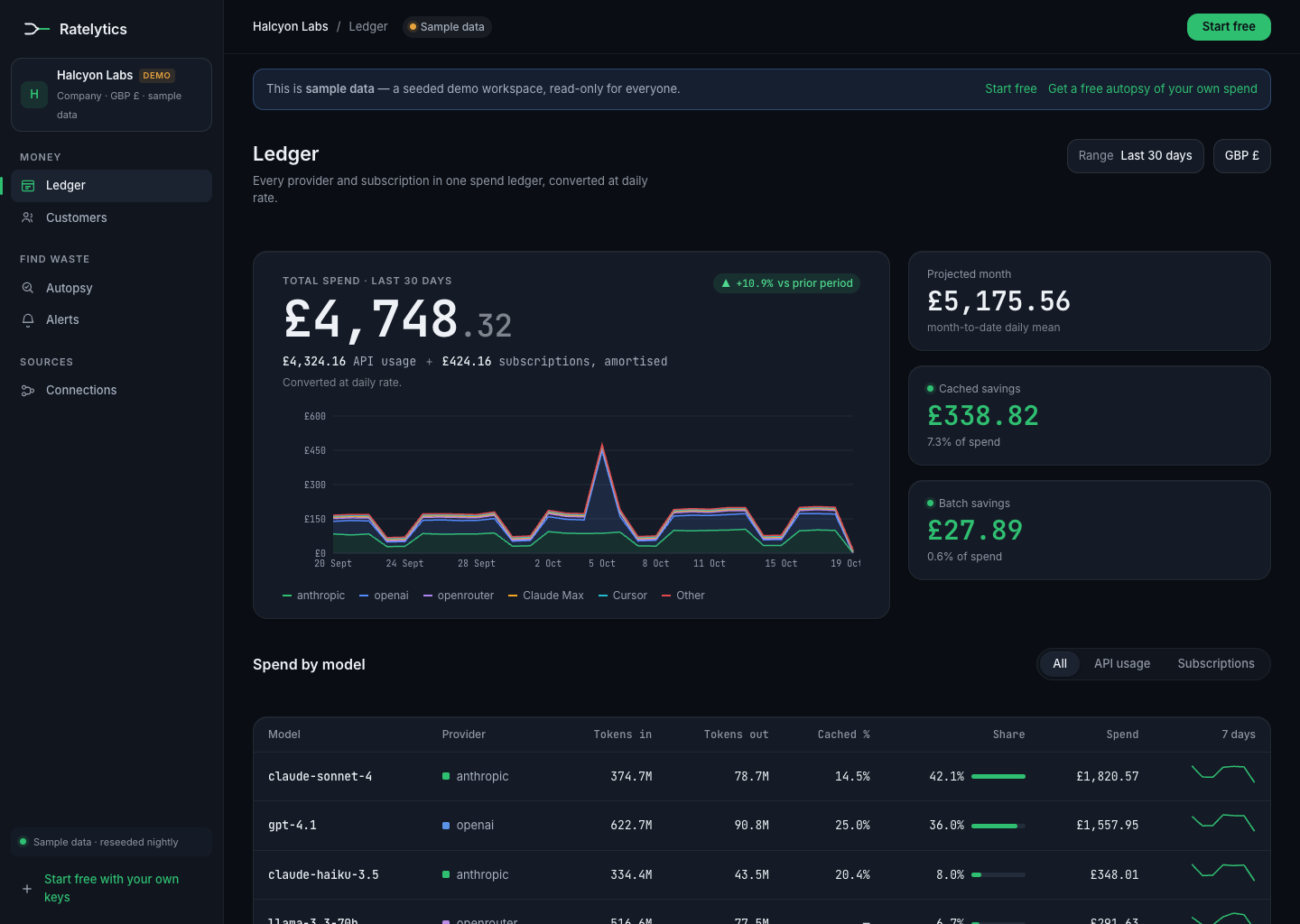The image size is (1300, 924).
Task: Click the Alerts bell icon
Action: [28, 319]
